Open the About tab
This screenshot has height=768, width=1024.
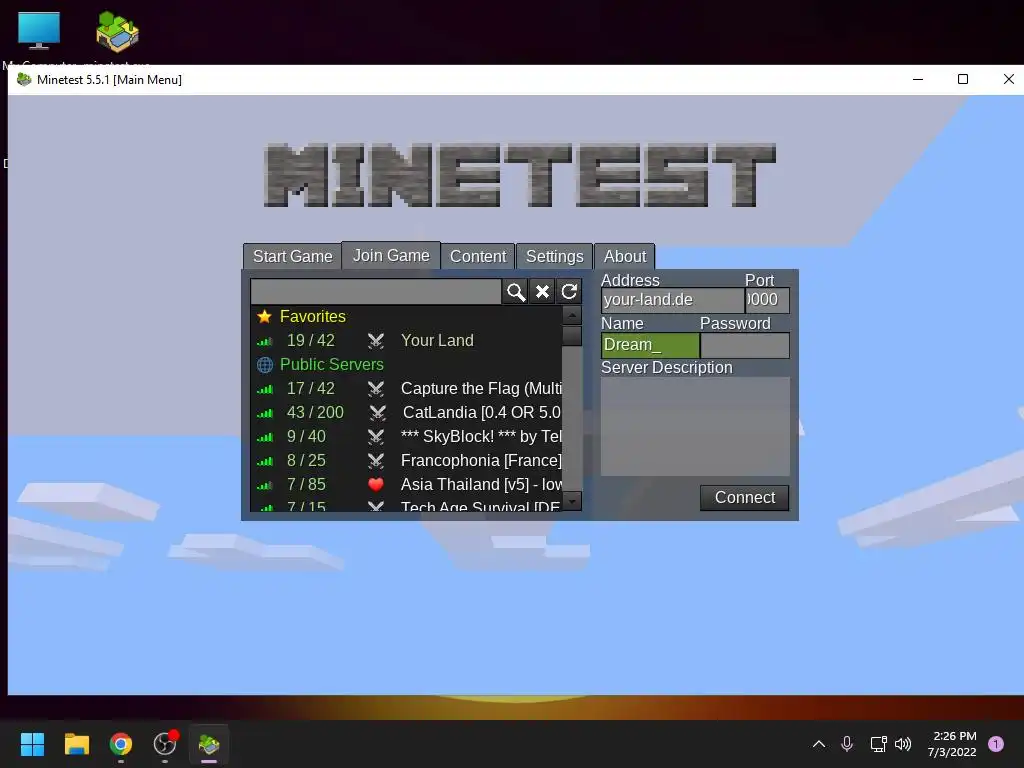tap(625, 256)
